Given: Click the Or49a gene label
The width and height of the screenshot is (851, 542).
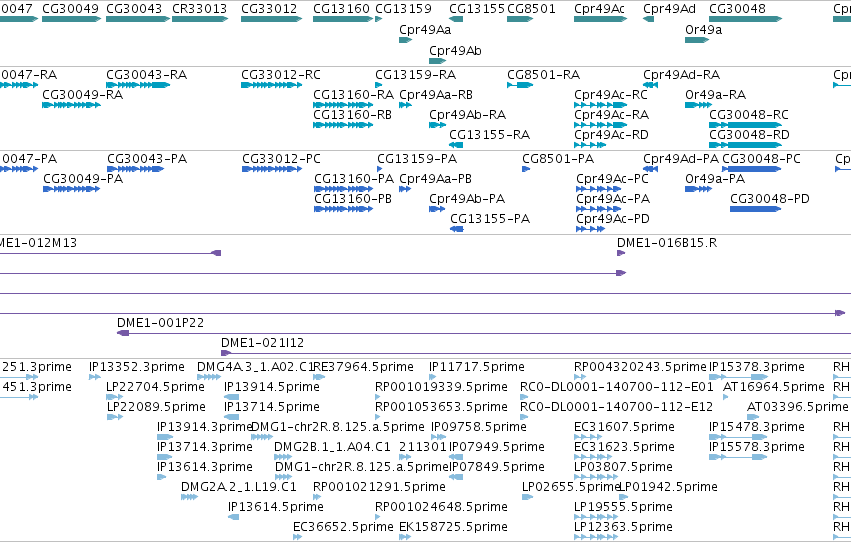Looking at the screenshot, I should pyautogui.click(x=703, y=30).
